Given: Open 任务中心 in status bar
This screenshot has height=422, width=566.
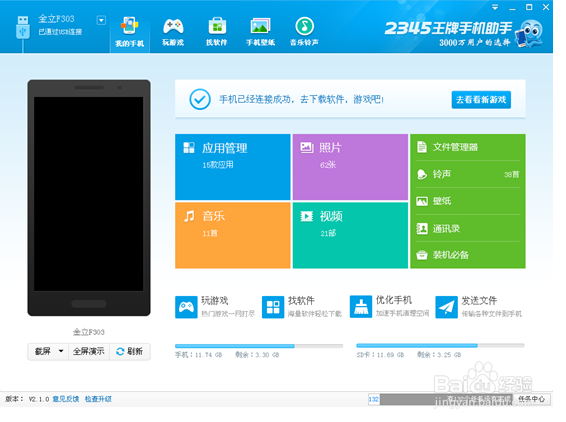Looking at the screenshot, I should [531, 399].
